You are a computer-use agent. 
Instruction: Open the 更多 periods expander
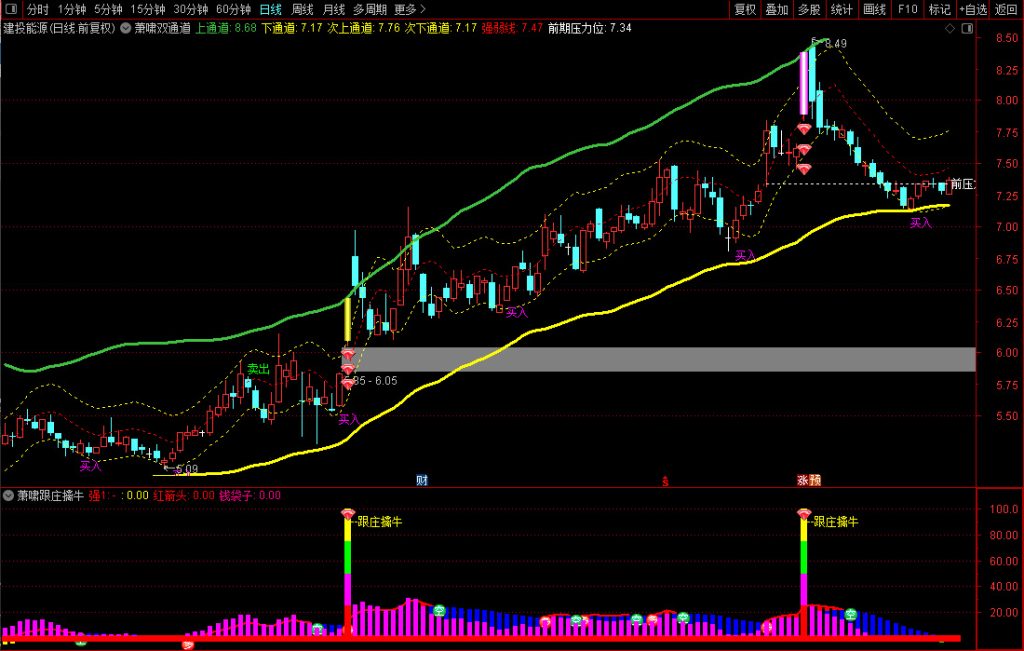click(x=410, y=10)
